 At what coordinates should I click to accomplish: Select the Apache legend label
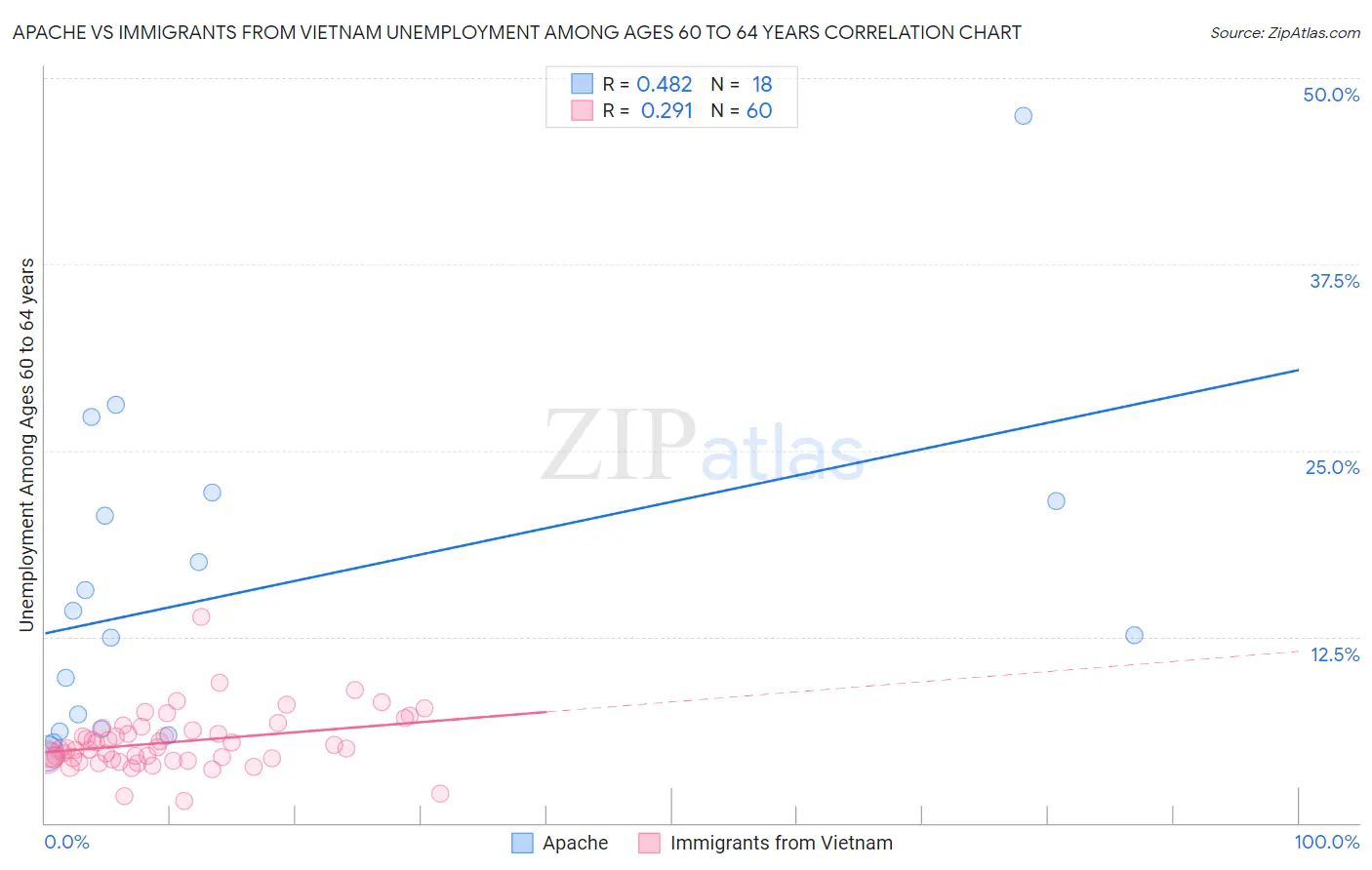(575, 843)
